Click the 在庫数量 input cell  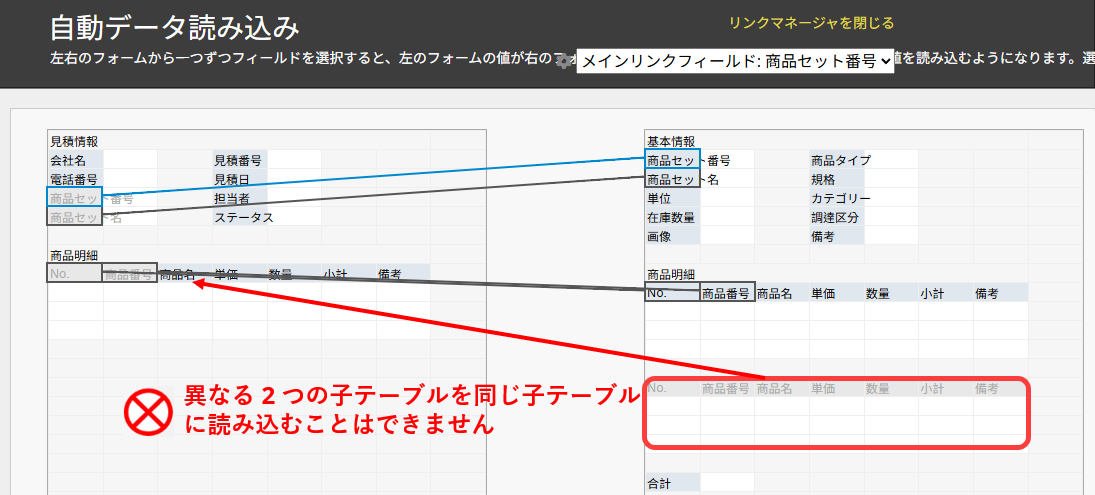coord(727,217)
